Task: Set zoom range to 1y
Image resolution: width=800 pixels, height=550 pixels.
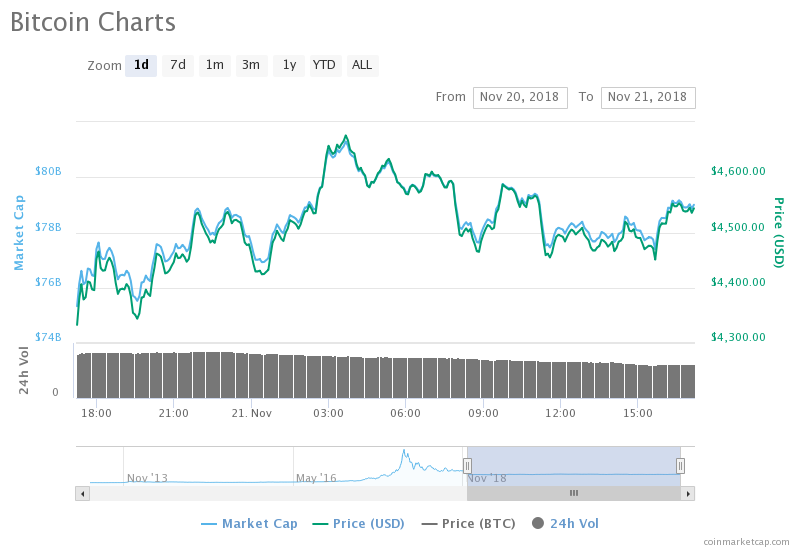Action: (x=289, y=65)
